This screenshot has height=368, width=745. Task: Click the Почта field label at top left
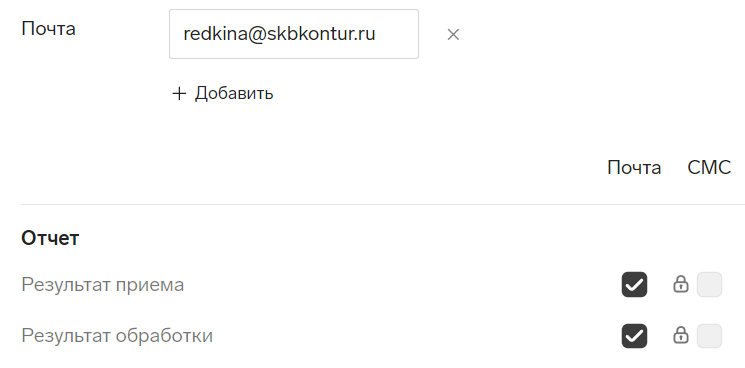pos(48,29)
